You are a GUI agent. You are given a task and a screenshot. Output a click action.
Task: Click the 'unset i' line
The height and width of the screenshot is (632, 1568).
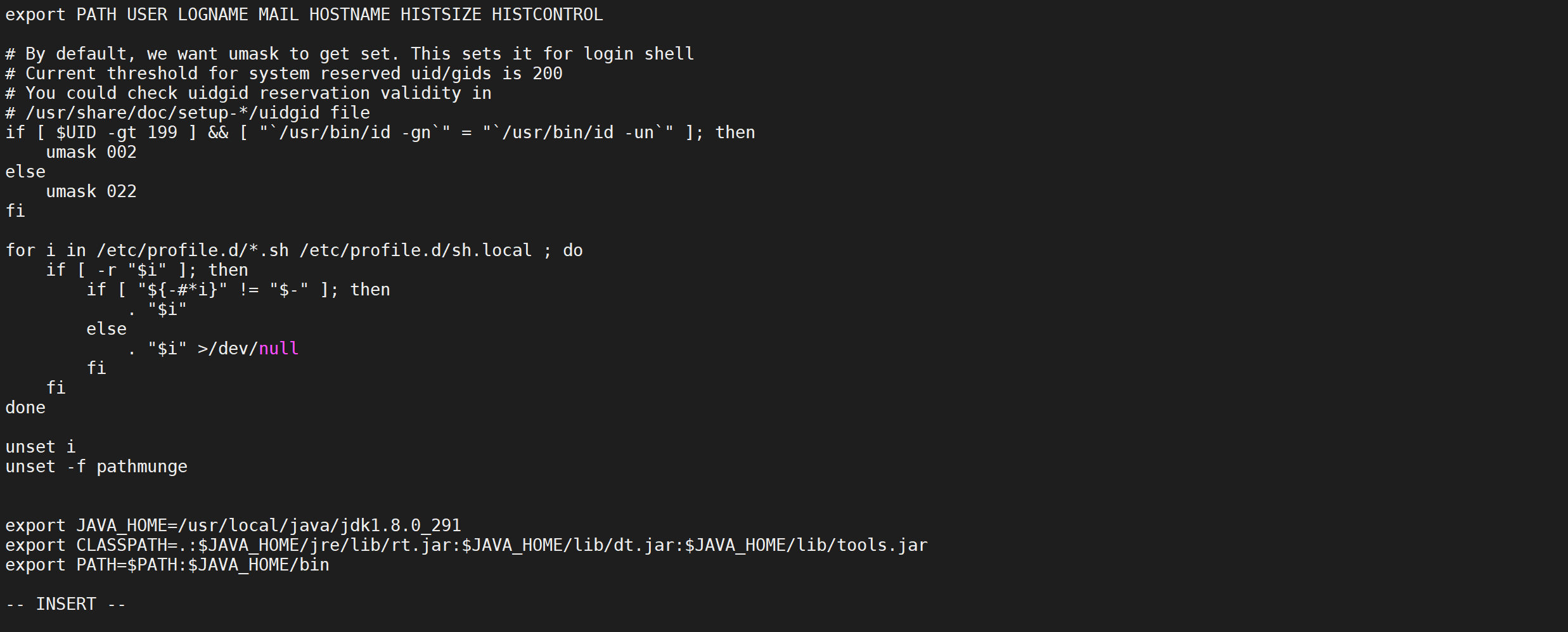pos(41,447)
